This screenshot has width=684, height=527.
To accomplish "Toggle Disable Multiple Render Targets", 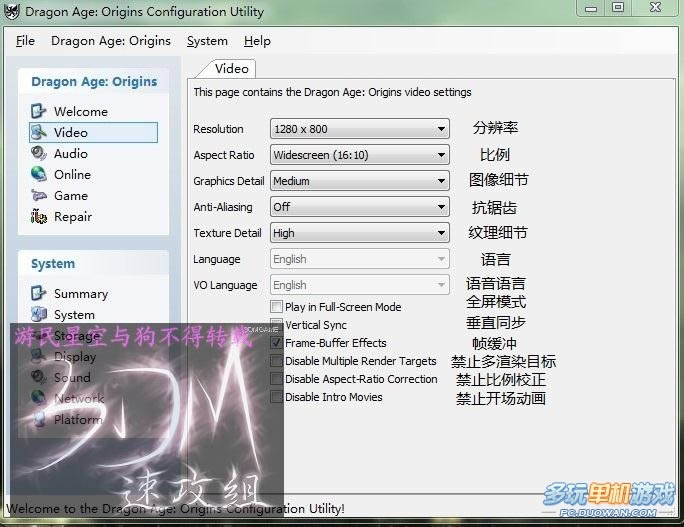I will (x=276, y=361).
